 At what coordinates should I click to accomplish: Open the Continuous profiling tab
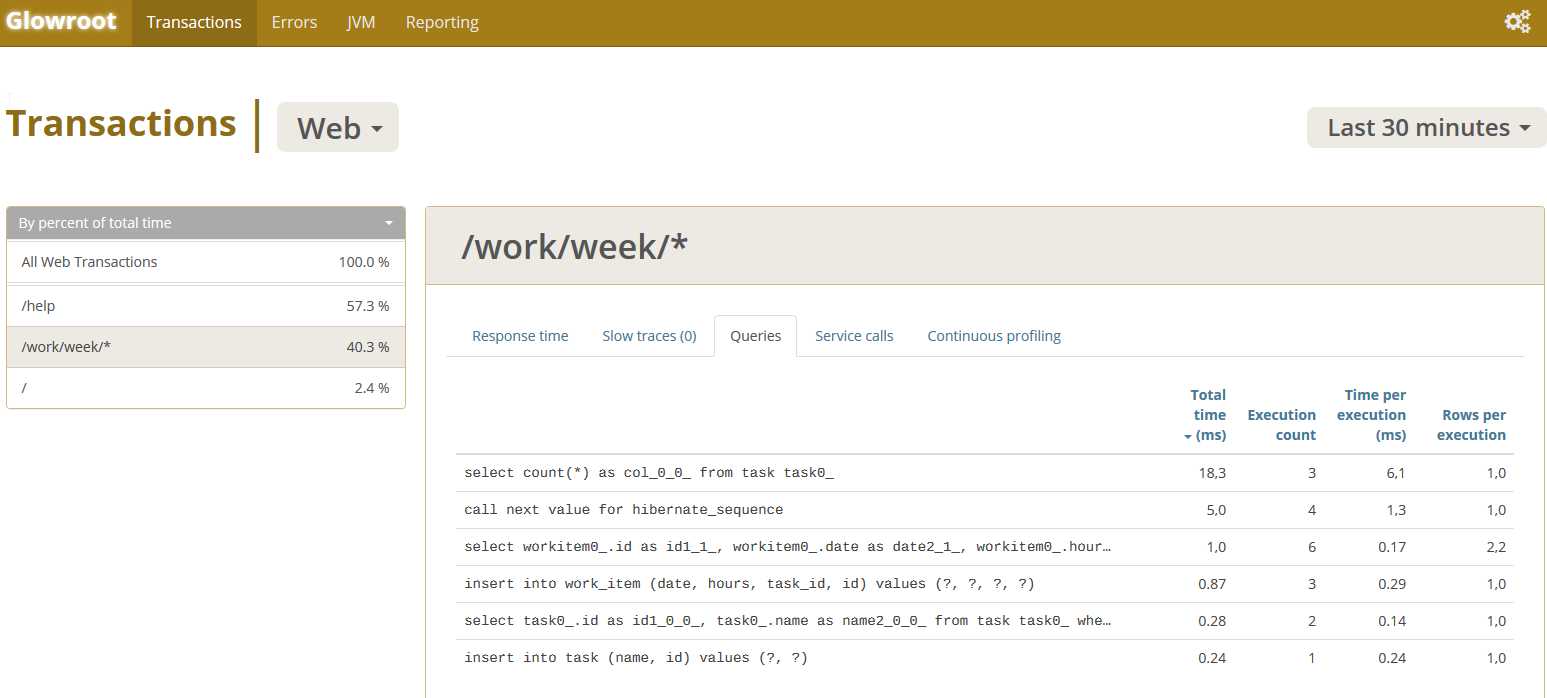pyautogui.click(x=994, y=336)
